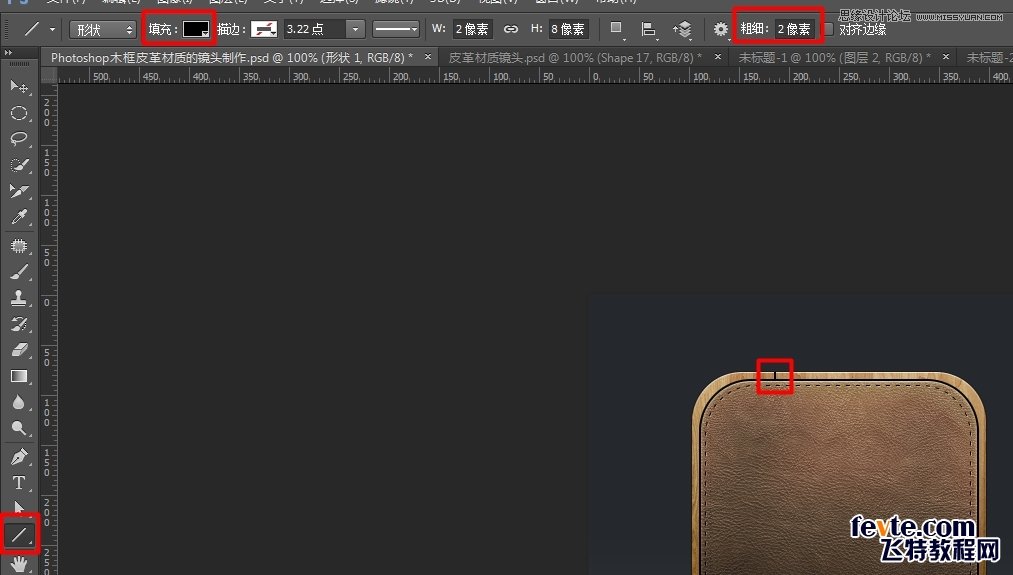Select the History Brush tool
This screenshot has height=575, width=1013.
pyautogui.click(x=19, y=324)
